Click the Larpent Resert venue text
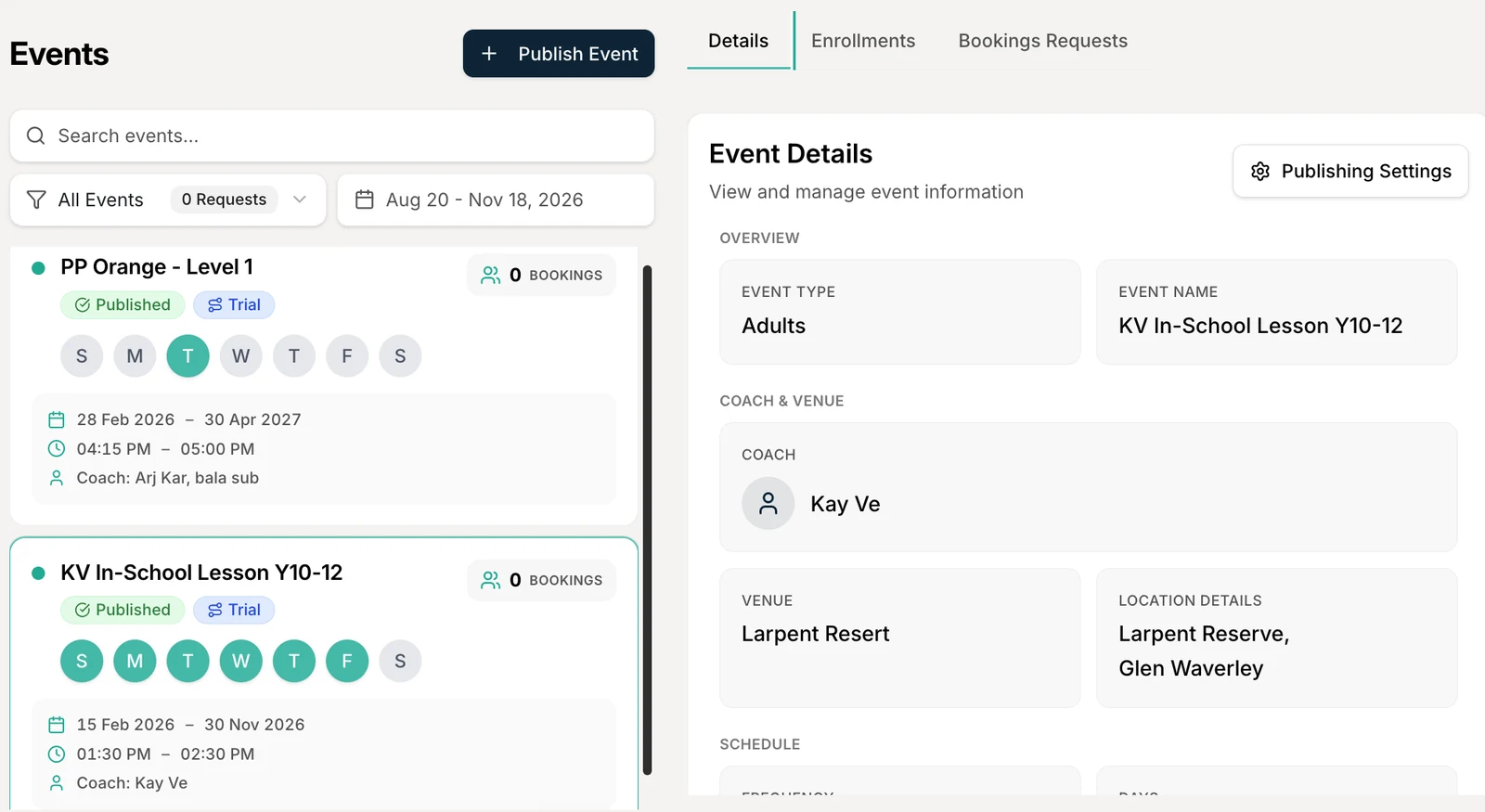Screen dimensions: 1485x812 click(x=816, y=634)
